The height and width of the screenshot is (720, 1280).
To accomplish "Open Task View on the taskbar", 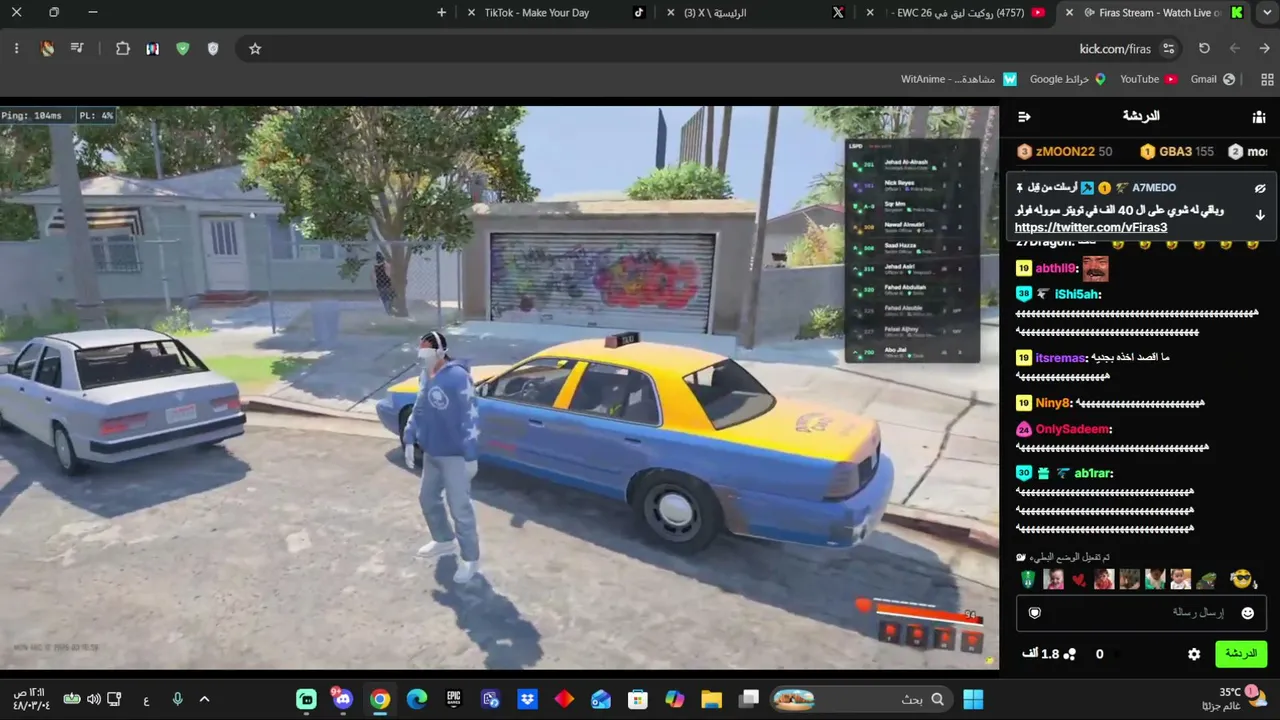I will [x=749, y=699].
